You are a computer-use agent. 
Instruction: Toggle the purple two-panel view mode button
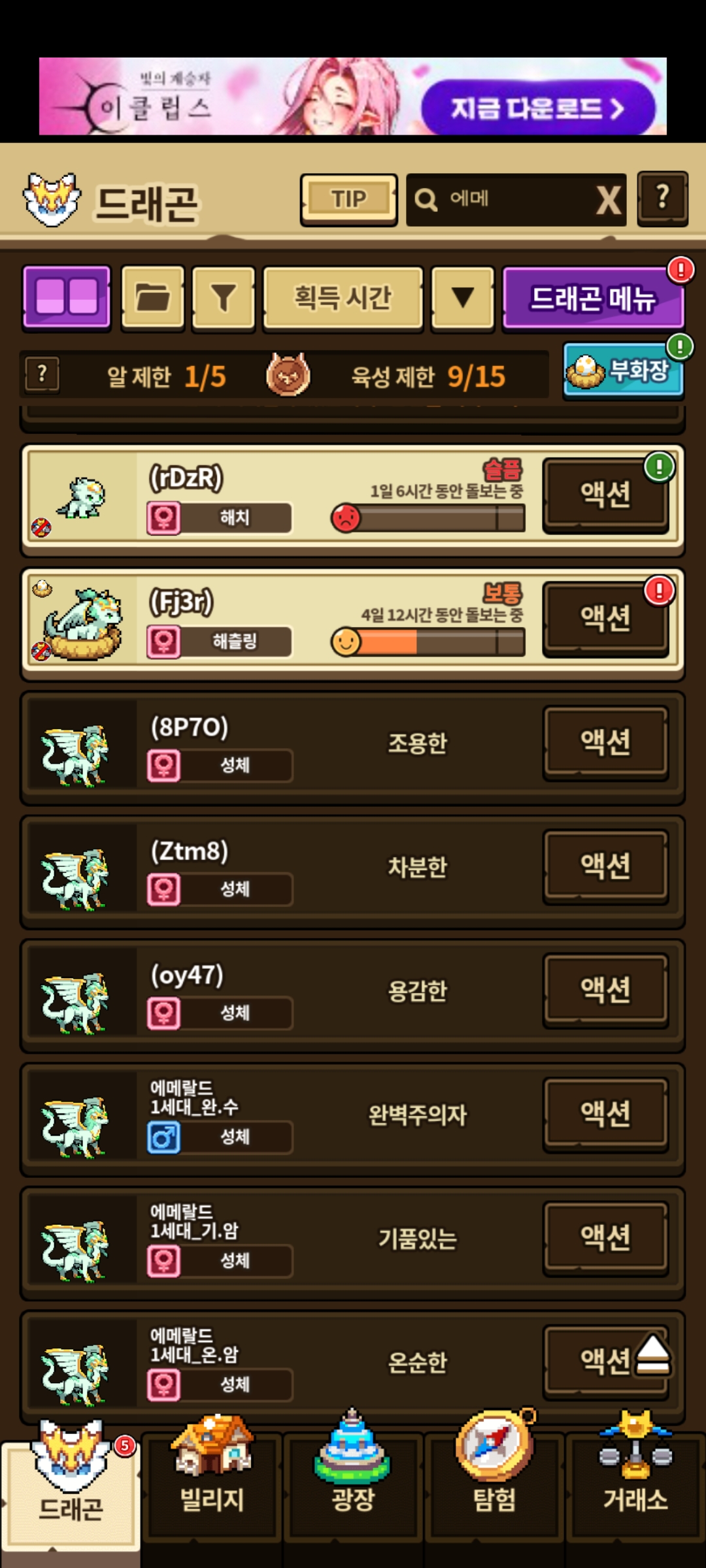pos(66,298)
